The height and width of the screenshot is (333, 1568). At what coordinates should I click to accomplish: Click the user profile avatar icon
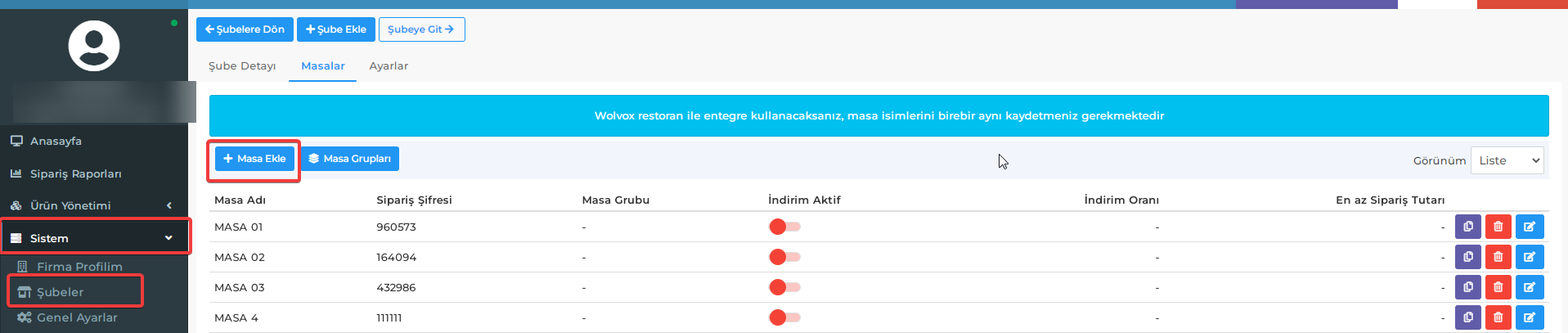click(x=94, y=46)
